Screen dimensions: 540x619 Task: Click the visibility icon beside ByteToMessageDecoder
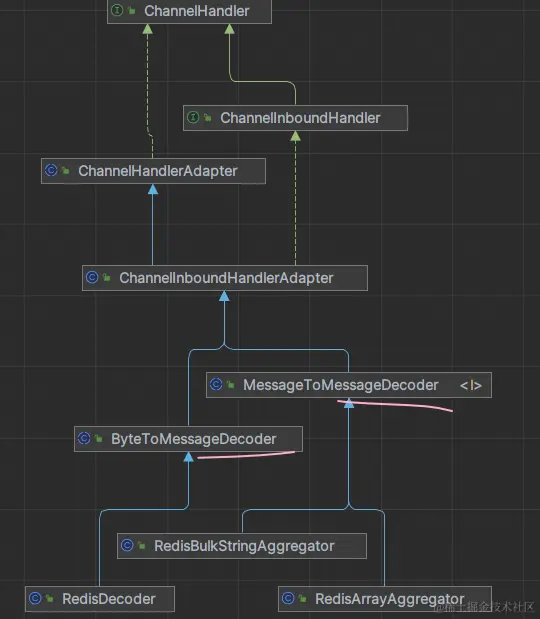pyautogui.click(x=99, y=439)
